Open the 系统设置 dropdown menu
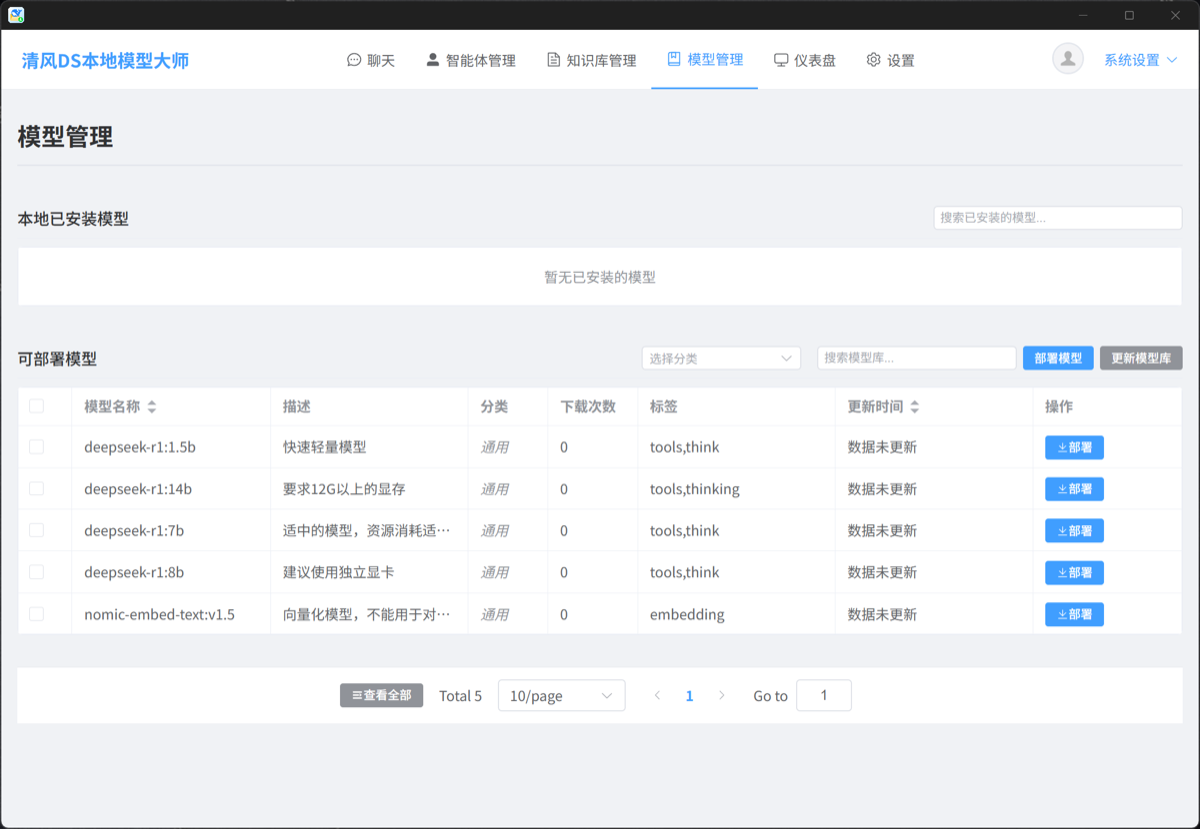The width and height of the screenshot is (1200, 829). tap(1140, 60)
